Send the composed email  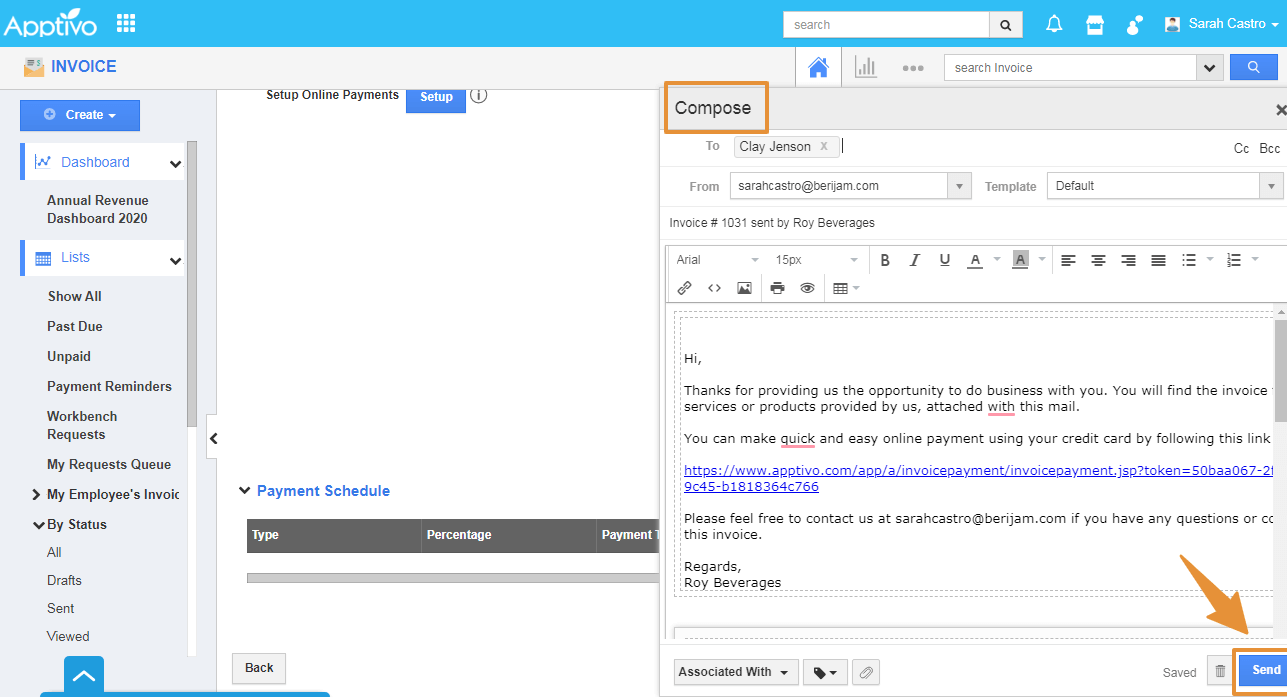tap(1265, 670)
